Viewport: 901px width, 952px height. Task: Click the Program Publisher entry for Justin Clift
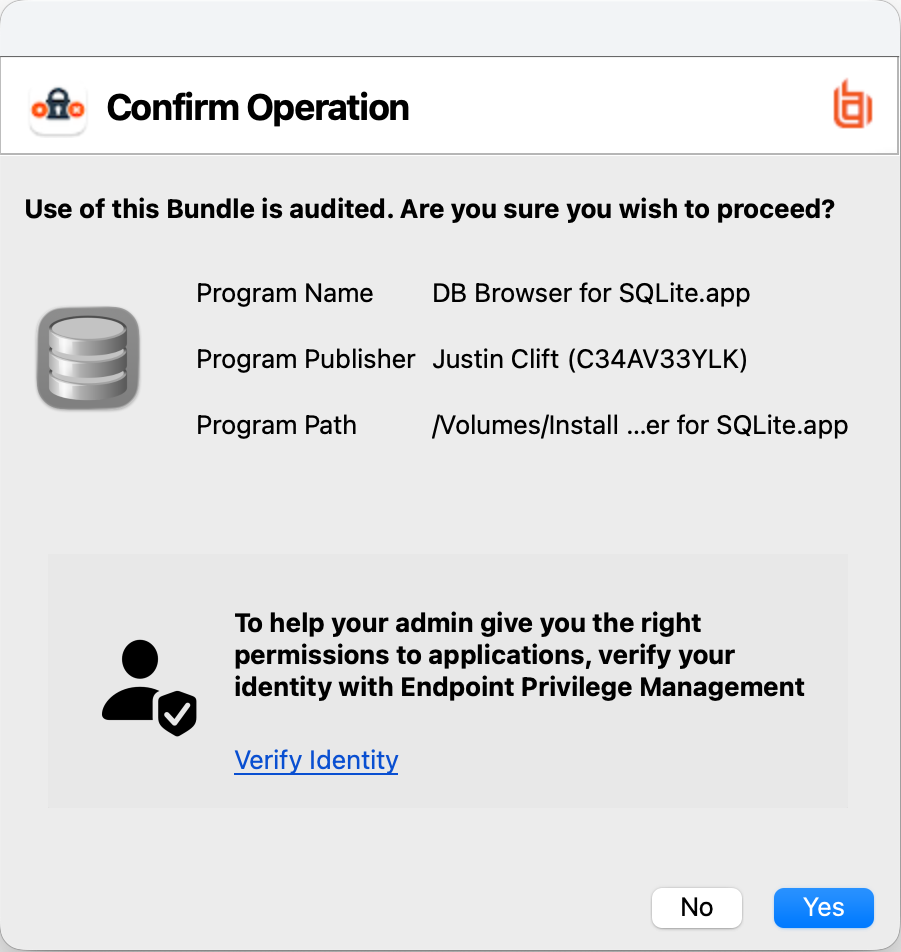pos(590,359)
